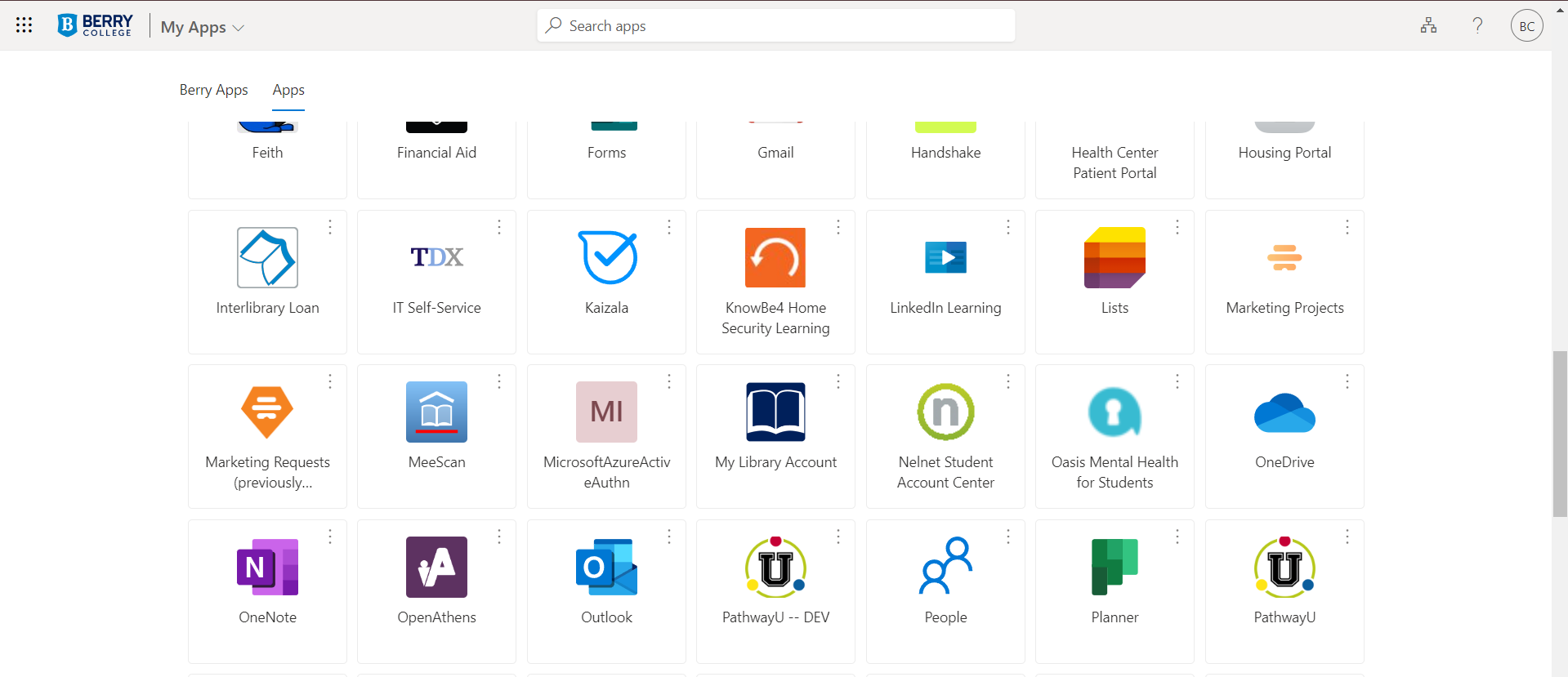Open the Interlibrary Loan app icon
The image size is (1568, 677).
click(267, 257)
